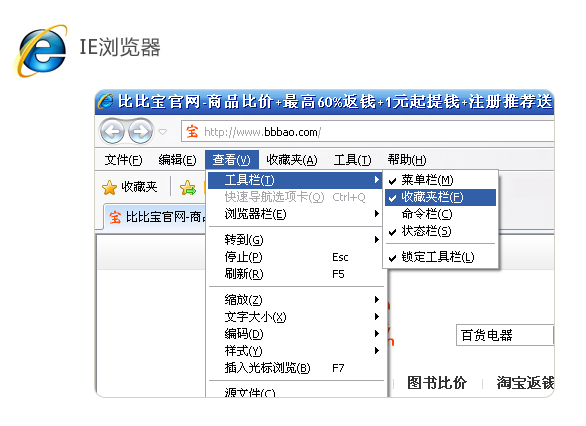The height and width of the screenshot is (426, 586).
Task: Expand the 缩放(Z) submenu
Action: pyautogui.click(x=294, y=300)
